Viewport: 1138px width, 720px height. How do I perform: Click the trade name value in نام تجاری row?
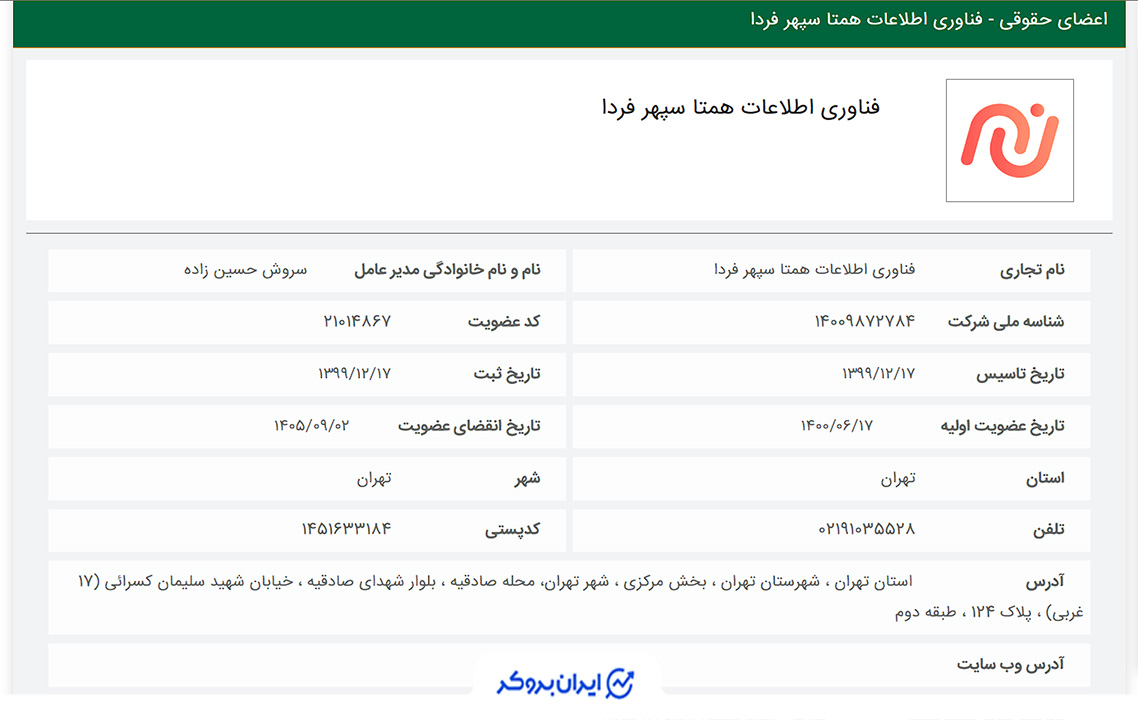pyautogui.click(x=814, y=270)
